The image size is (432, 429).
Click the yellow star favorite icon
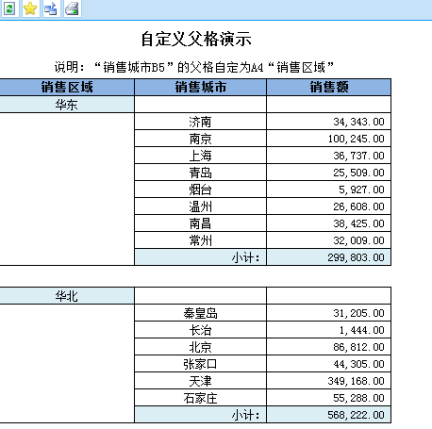click(30, 8)
